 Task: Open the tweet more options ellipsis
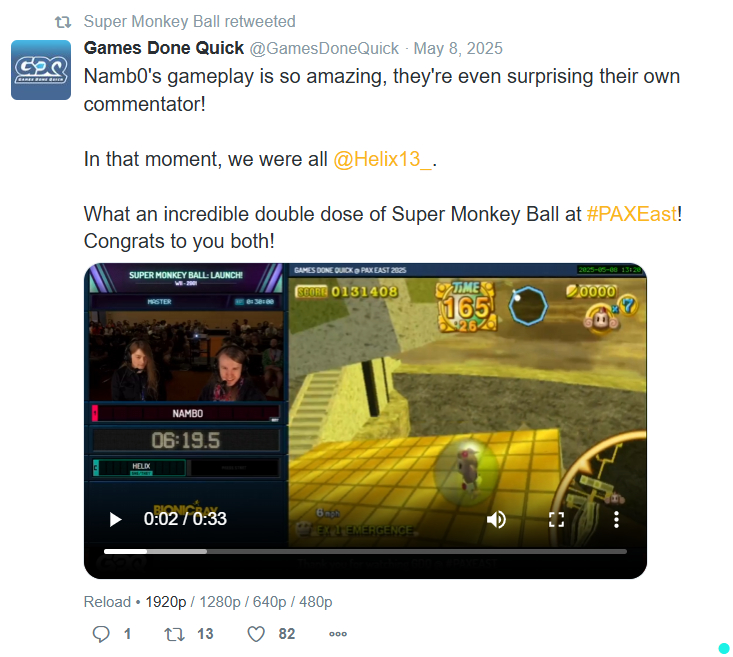tap(338, 634)
